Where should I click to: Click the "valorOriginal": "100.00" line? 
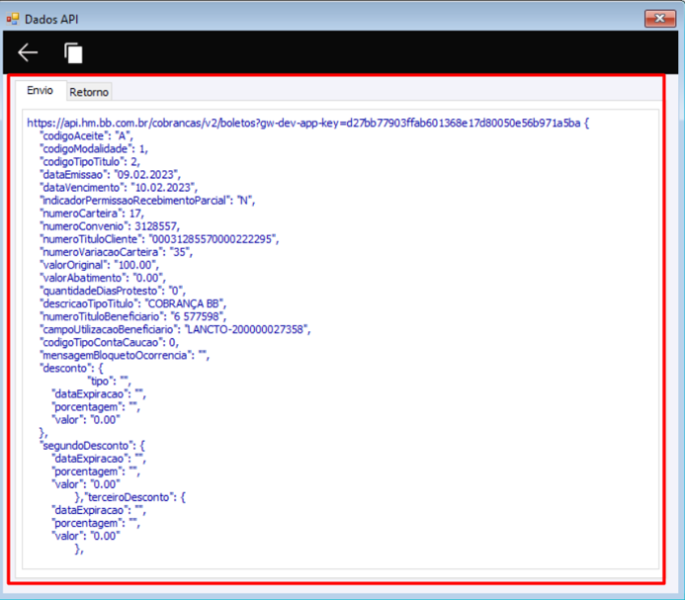pos(99,265)
